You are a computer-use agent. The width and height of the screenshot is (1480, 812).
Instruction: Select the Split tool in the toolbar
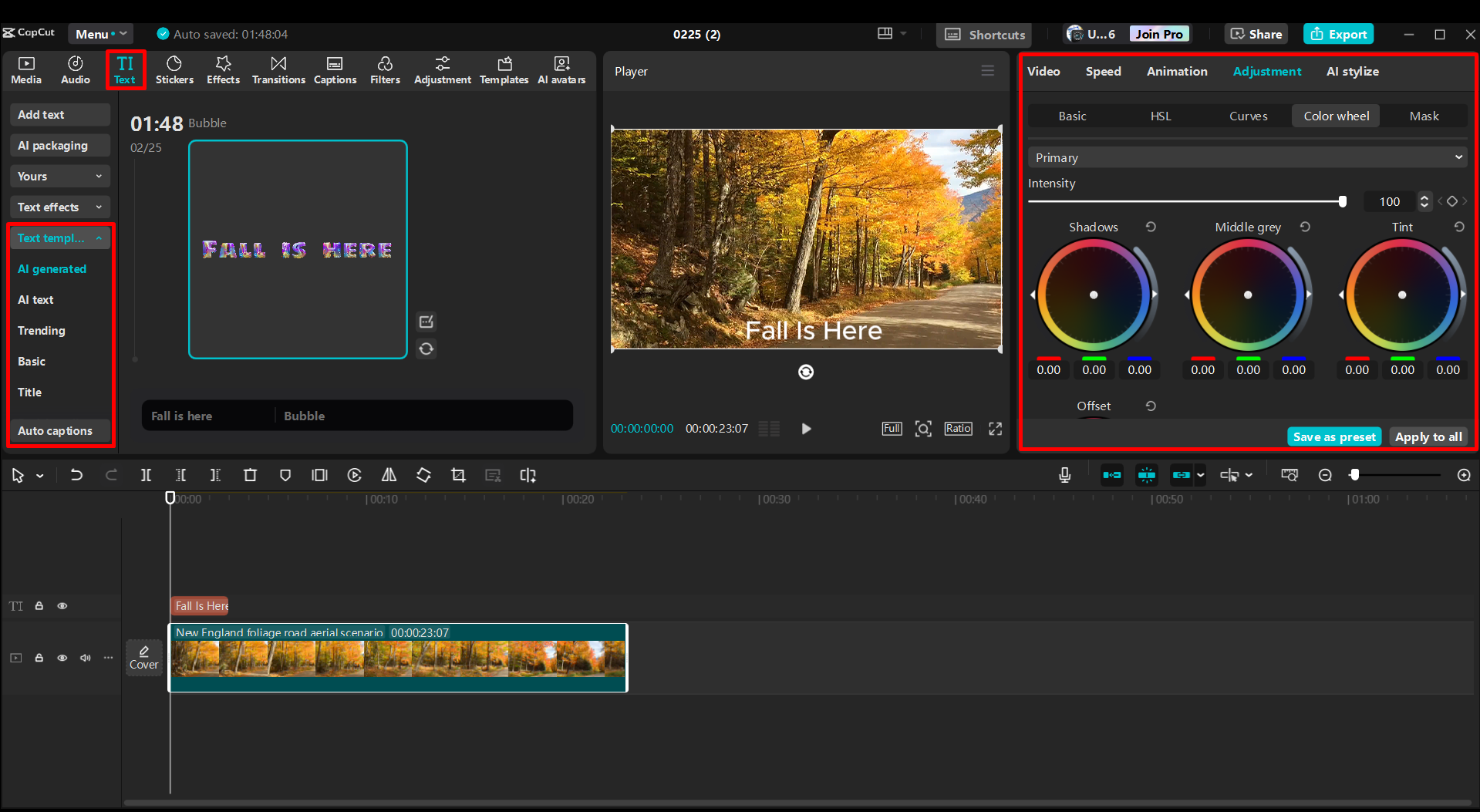click(x=146, y=475)
